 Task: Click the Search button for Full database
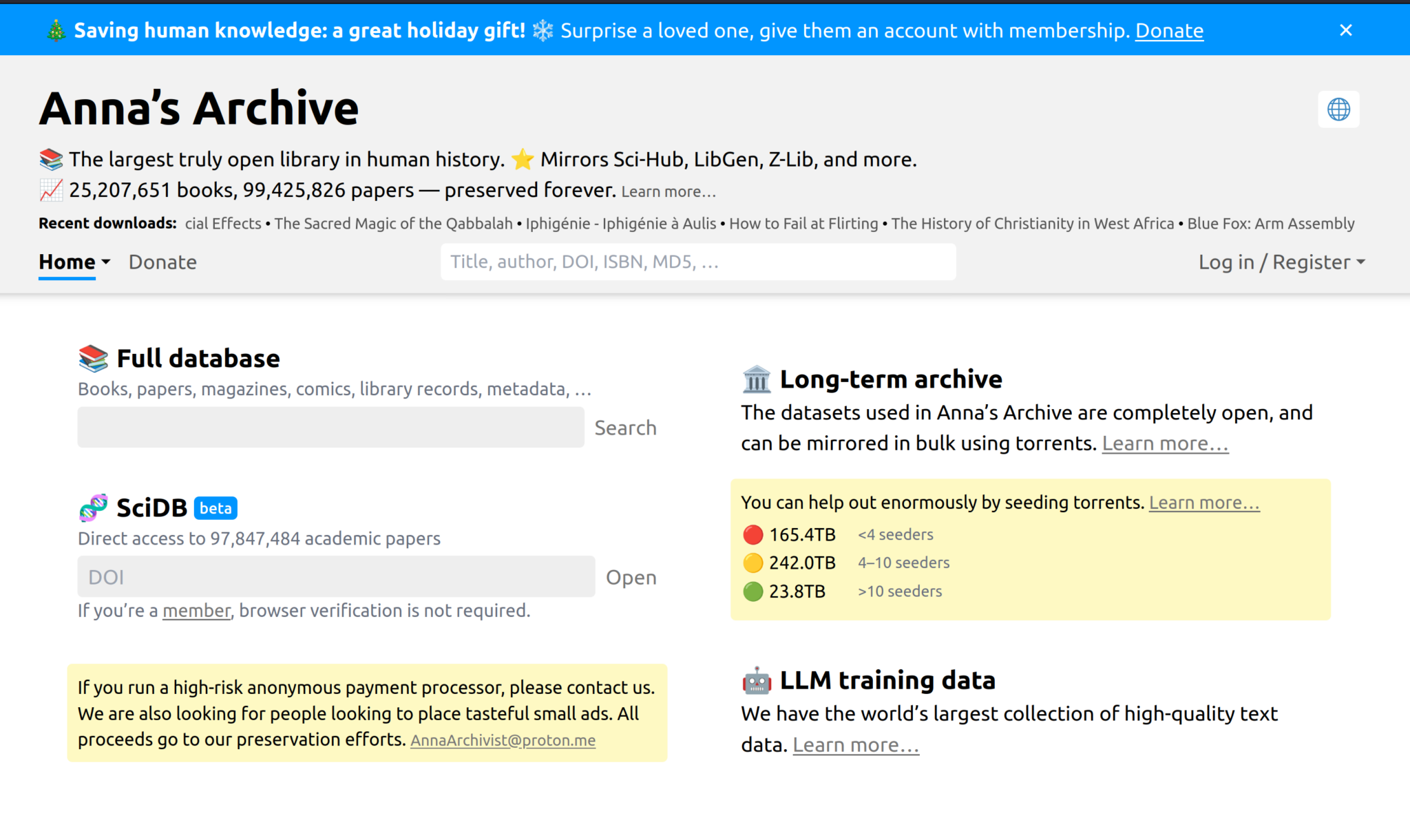pyautogui.click(x=625, y=427)
